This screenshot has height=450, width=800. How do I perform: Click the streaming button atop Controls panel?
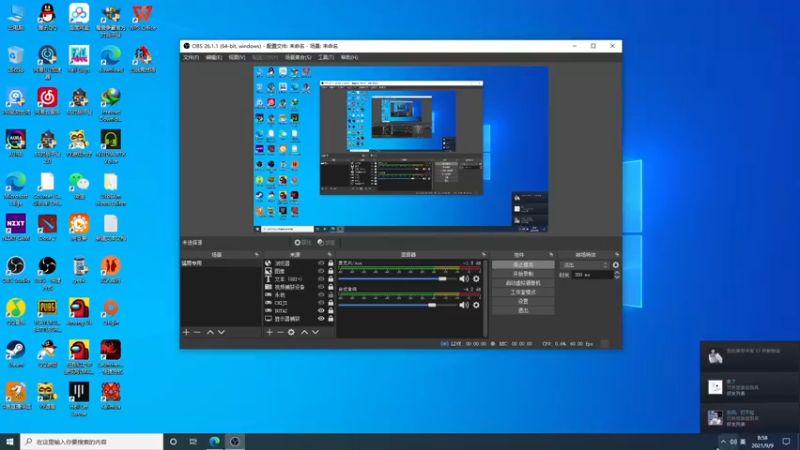click(x=523, y=265)
